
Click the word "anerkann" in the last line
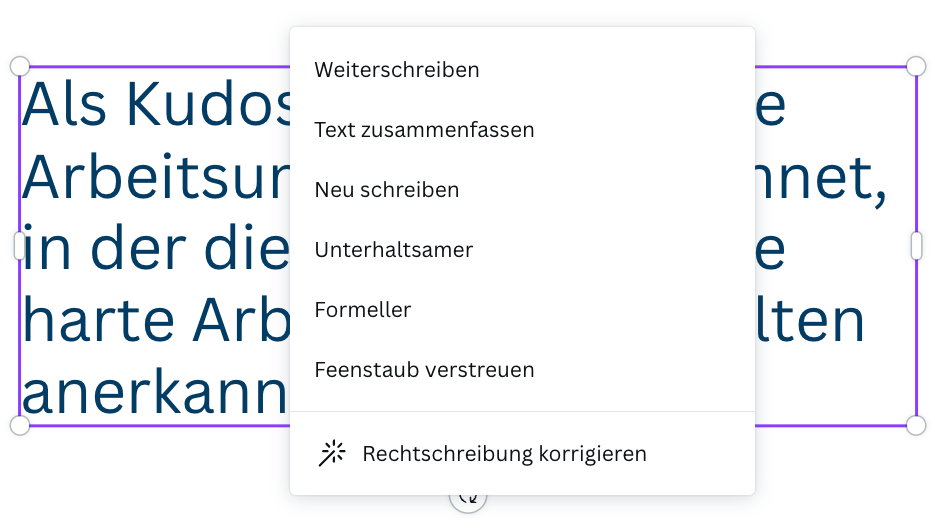coord(155,393)
